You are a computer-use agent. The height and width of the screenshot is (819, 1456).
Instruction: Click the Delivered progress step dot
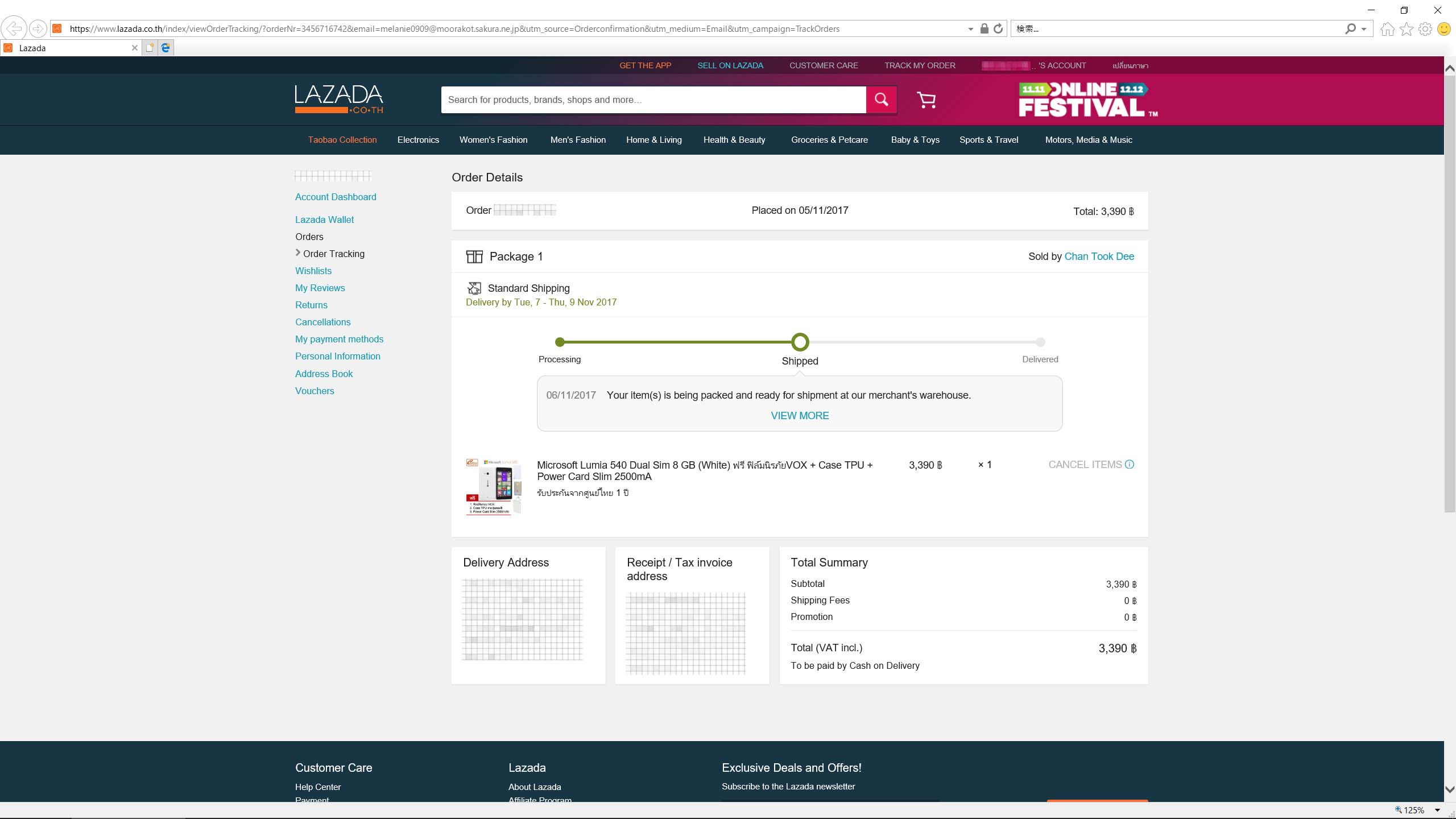(1040, 342)
